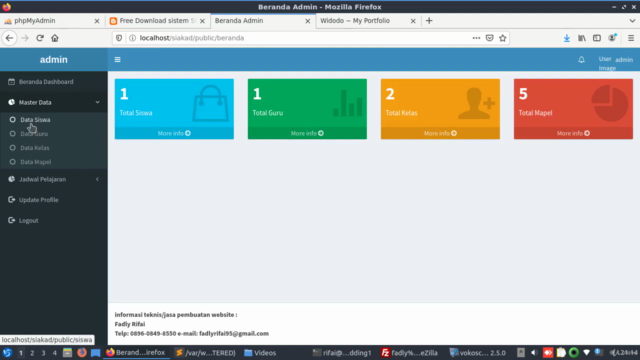Close the Beranda Admin tab
Image resolution: width=640 pixels, height=360 pixels.
[308, 21]
